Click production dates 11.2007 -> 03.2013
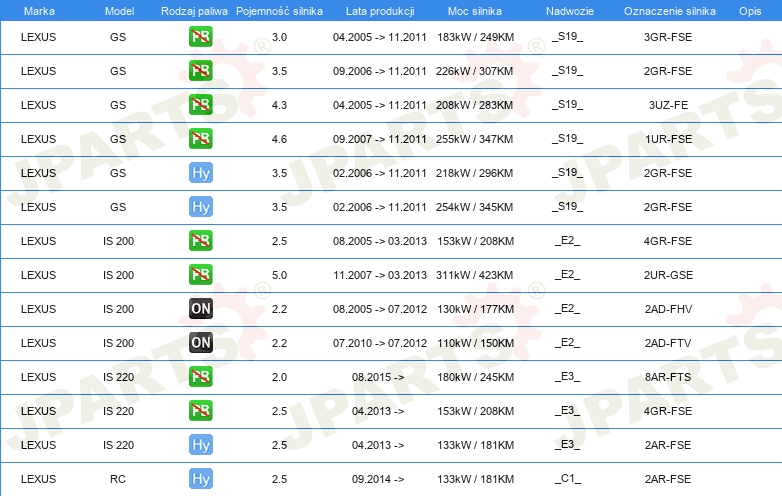The height and width of the screenshot is (496, 782). [x=380, y=275]
